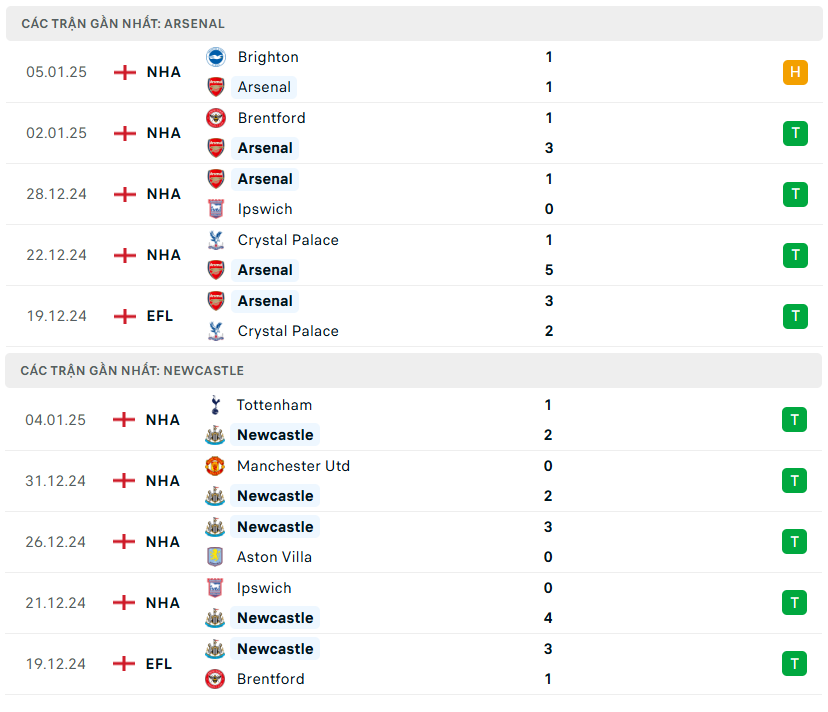Click the green T badge for Brentford vs Arsenal
Viewport: 828px width, 712px height.
click(795, 133)
